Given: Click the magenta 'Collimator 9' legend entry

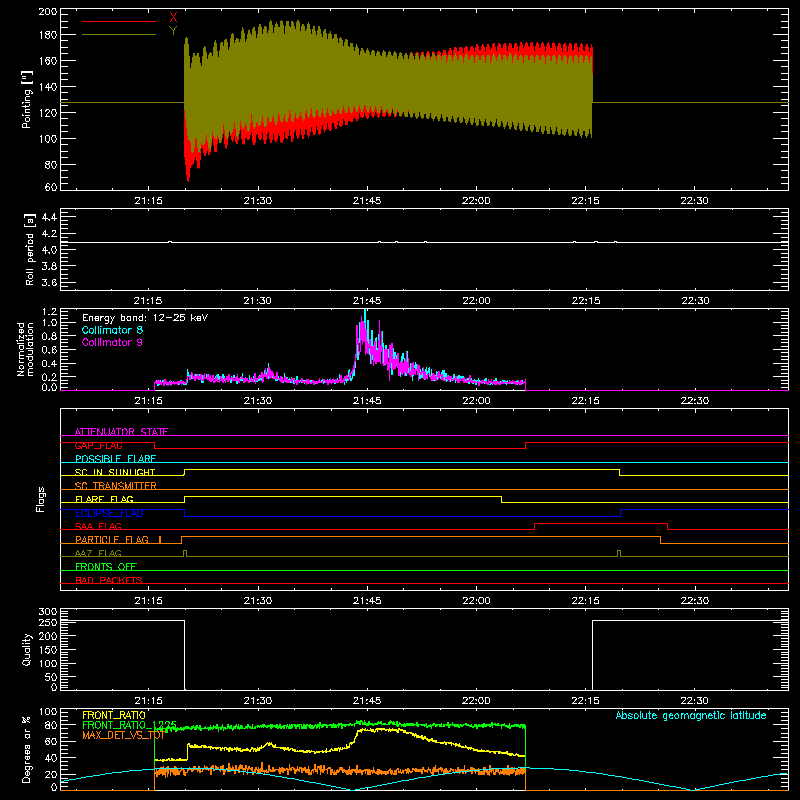Looking at the screenshot, I should click(x=112, y=342).
